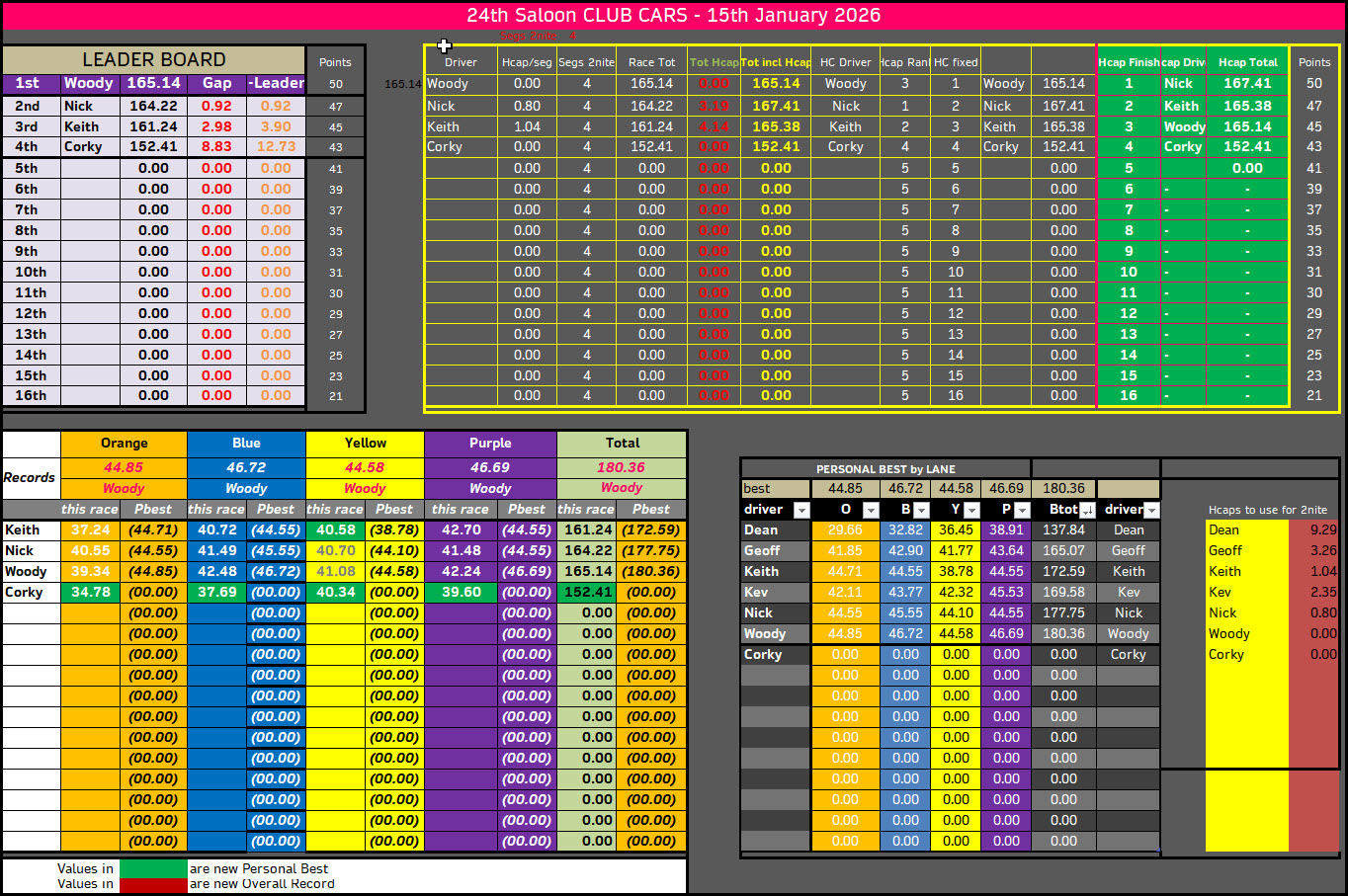Viewport: 1348px width, 896px height.
Task: Select Corky's Orange lane time 34.78
Action: (x=90, y=593)
